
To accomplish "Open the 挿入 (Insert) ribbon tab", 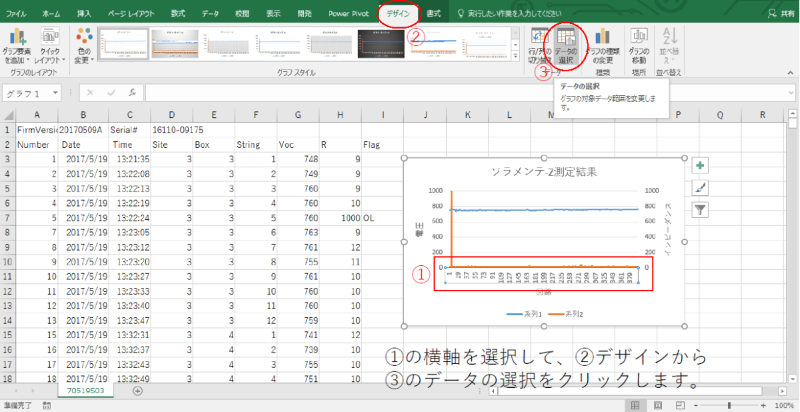I will (x=84, y=14).
